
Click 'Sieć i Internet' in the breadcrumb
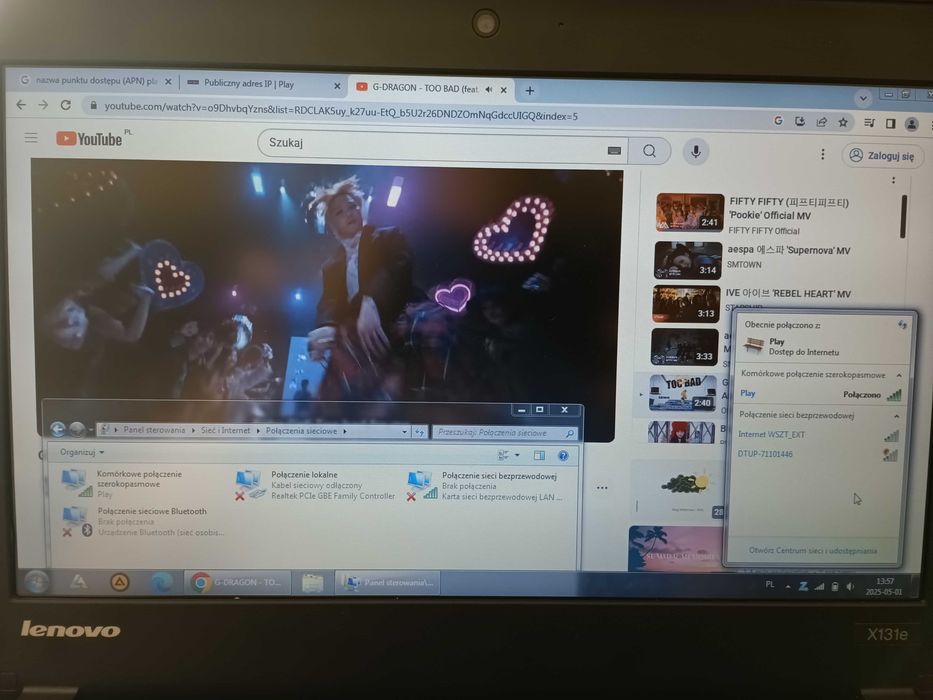pyautogui.click(x=226, y=430)
